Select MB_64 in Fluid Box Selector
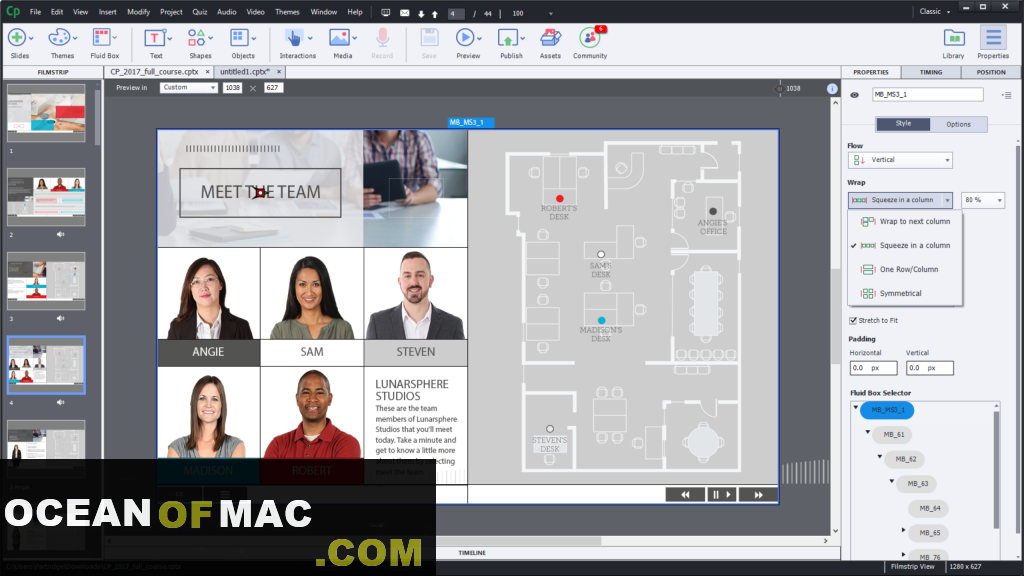This screenshot has height=576, width=1024. tap(929, 509)
